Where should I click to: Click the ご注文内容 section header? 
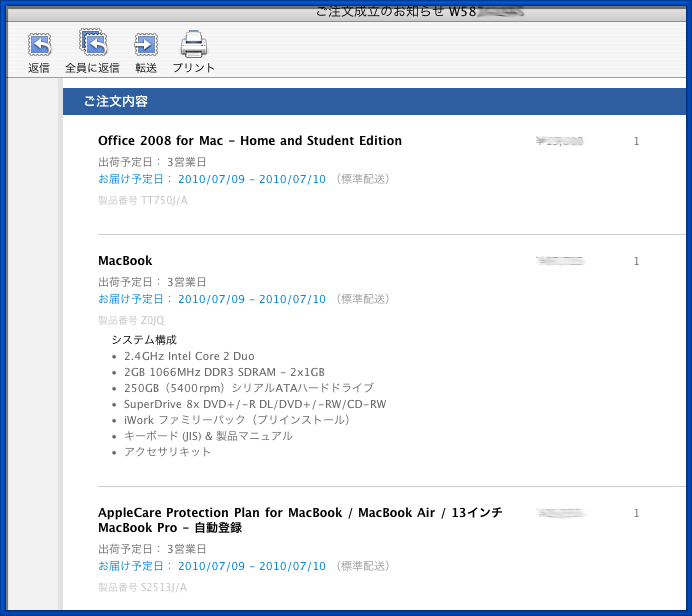click(x=374, y=101)
